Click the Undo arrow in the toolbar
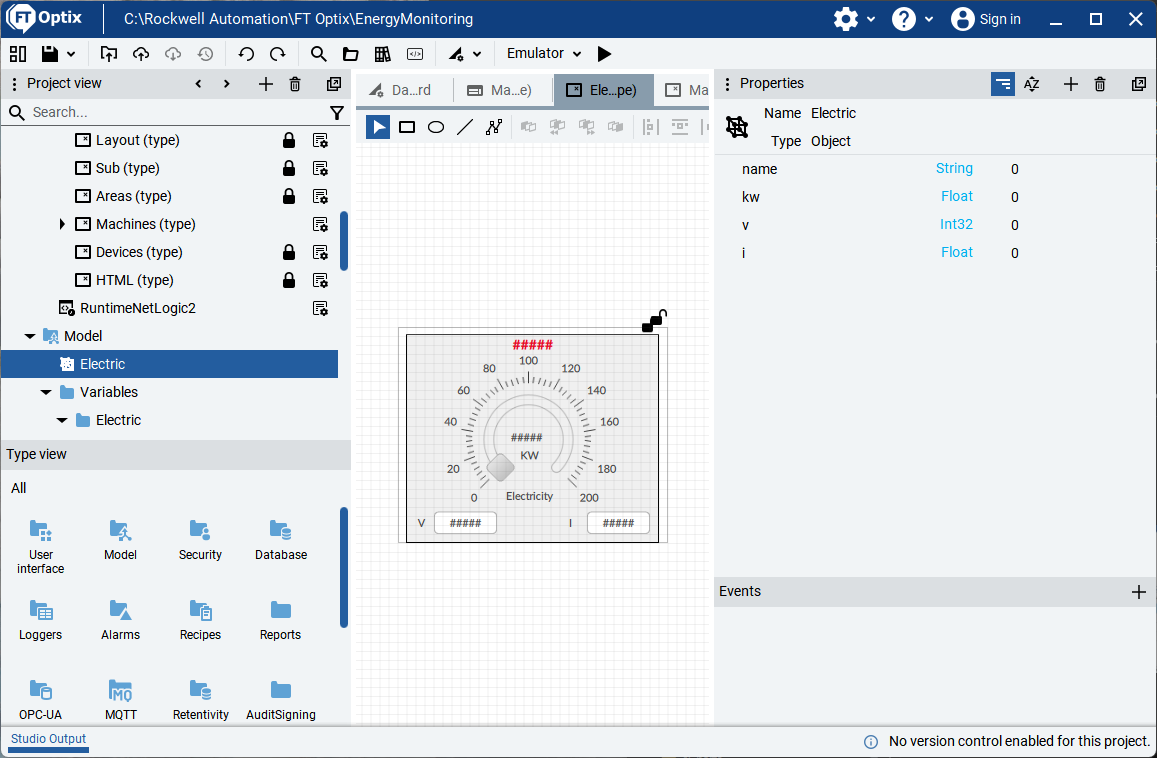 pyautogui.click(x=246, y=54)
